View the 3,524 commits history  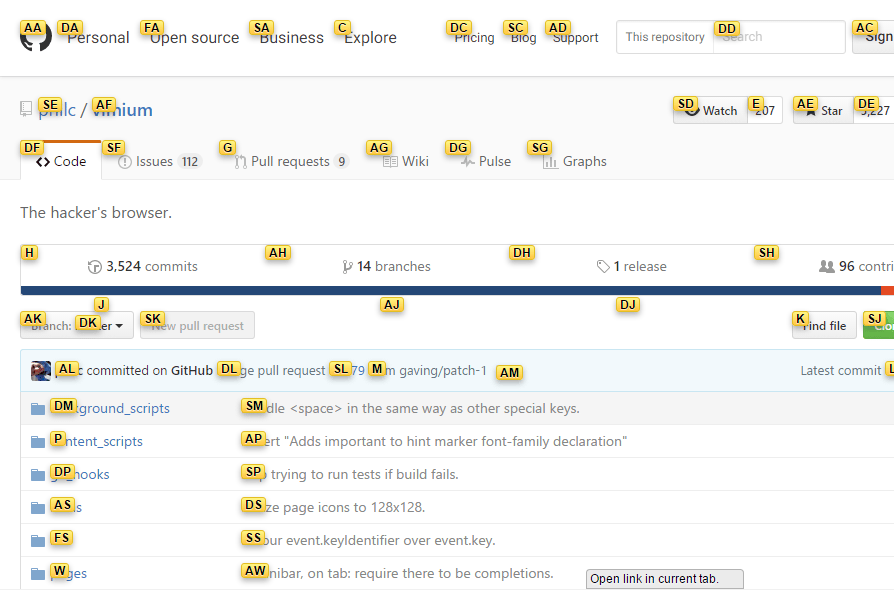pos(143,266)
